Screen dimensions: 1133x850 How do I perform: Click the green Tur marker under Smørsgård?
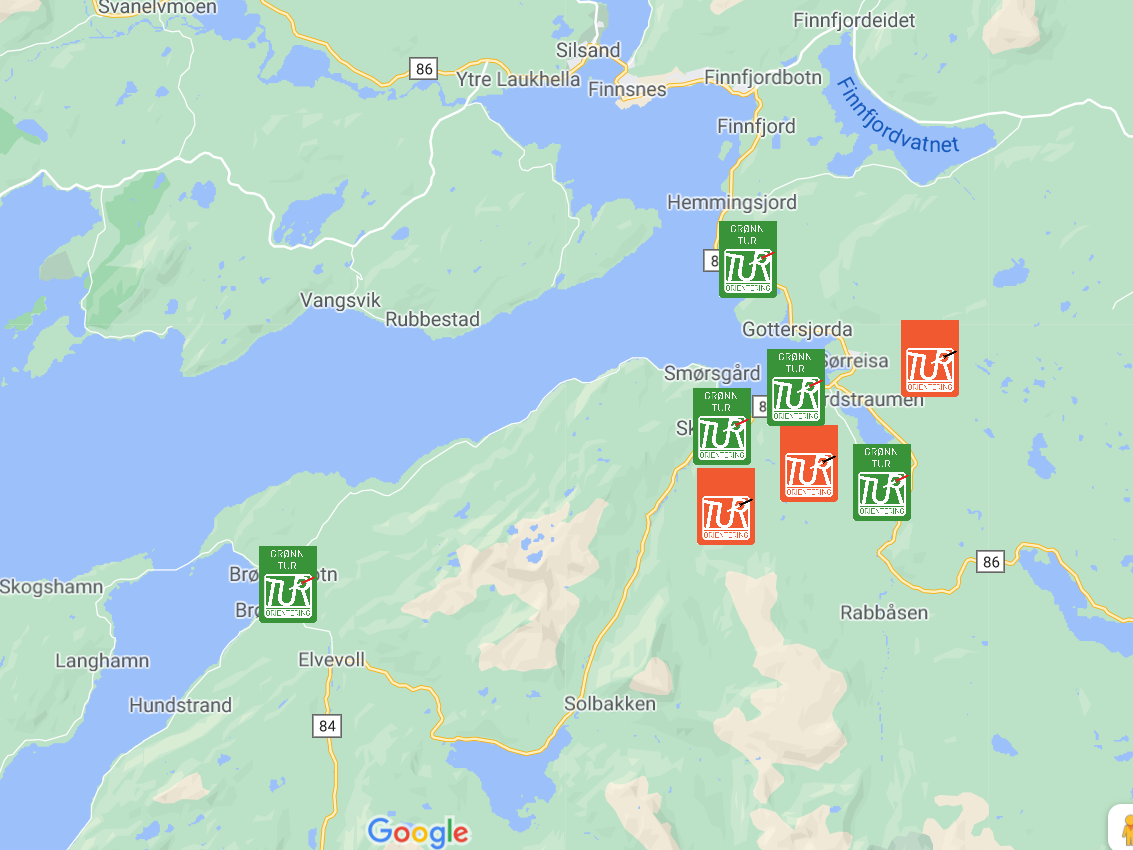pos(722,426)
